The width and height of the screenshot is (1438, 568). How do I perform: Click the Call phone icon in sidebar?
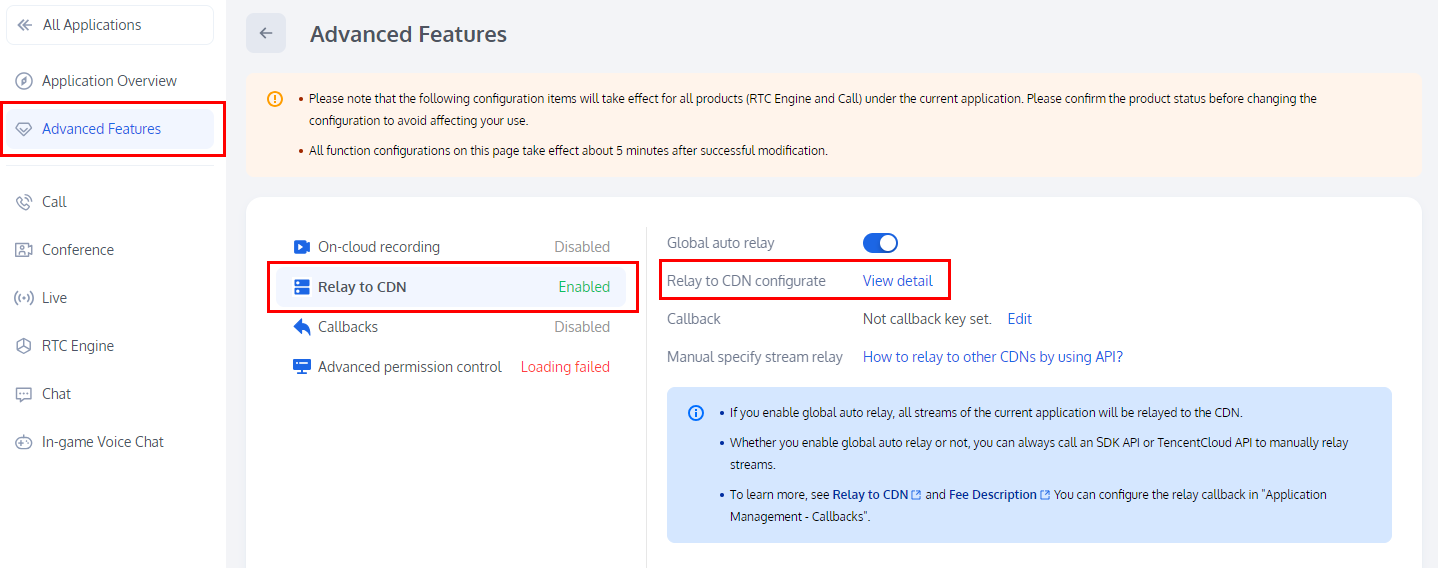tap(24, 202)
